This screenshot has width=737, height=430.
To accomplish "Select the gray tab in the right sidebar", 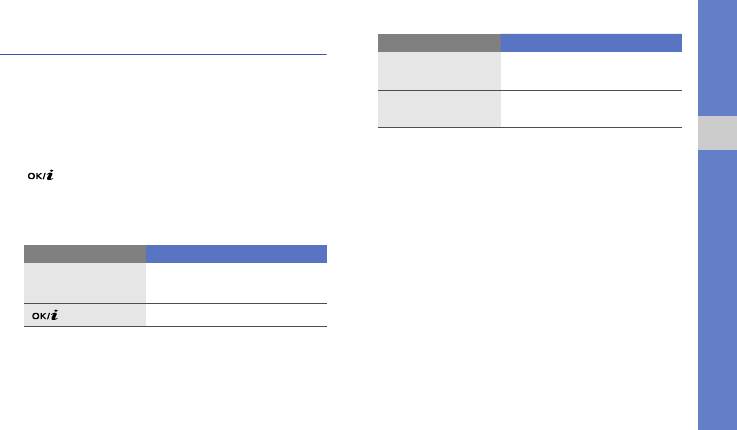I will (x=716, y=132).
